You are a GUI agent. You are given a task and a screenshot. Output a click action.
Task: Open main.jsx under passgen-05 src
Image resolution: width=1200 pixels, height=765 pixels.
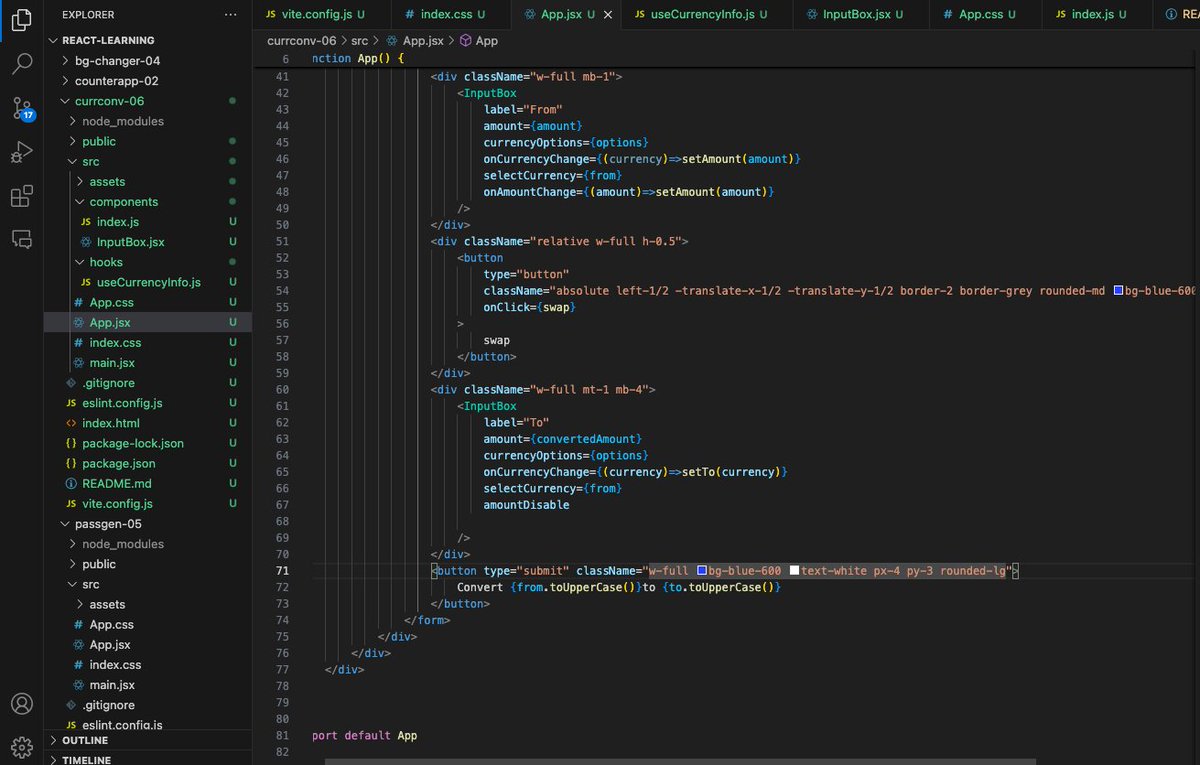[147, 685]
